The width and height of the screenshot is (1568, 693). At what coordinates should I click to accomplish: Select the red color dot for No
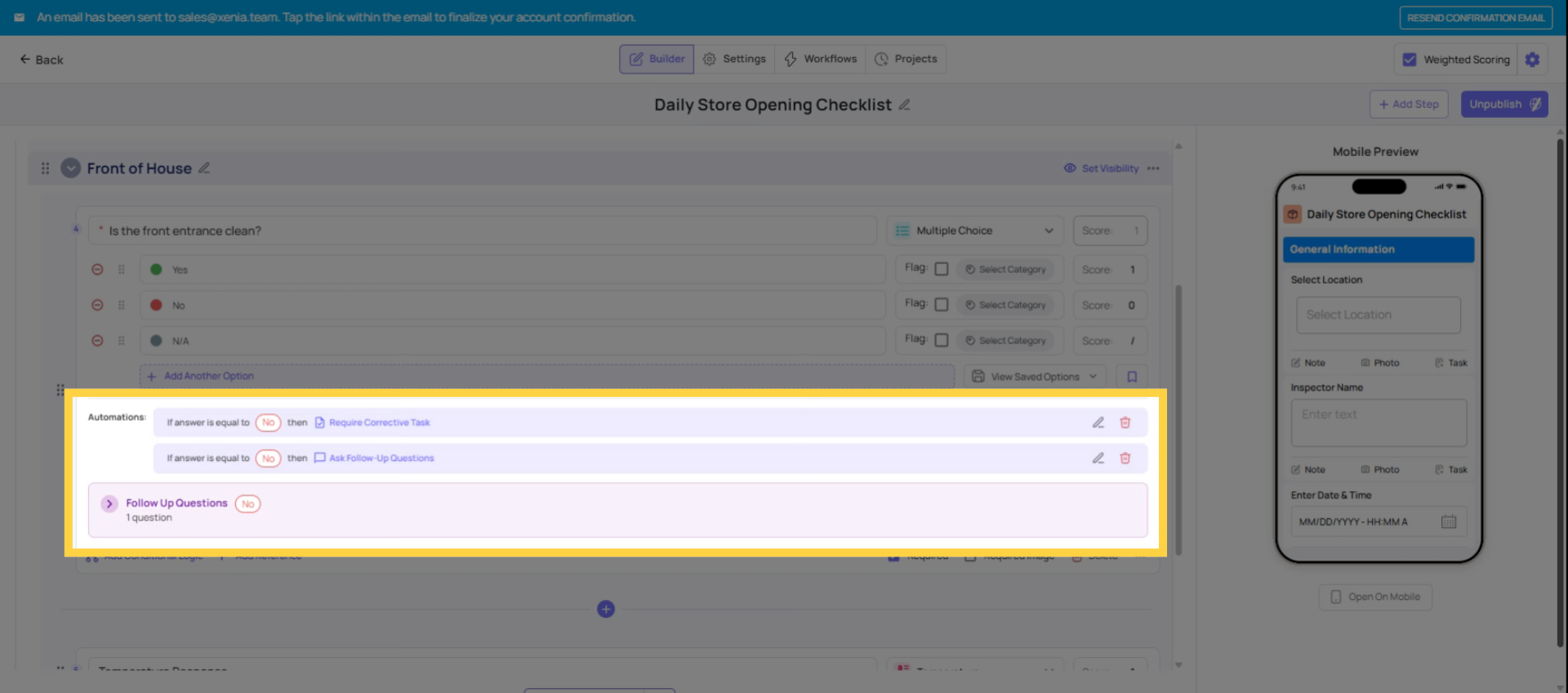click(x=156, y=305)
